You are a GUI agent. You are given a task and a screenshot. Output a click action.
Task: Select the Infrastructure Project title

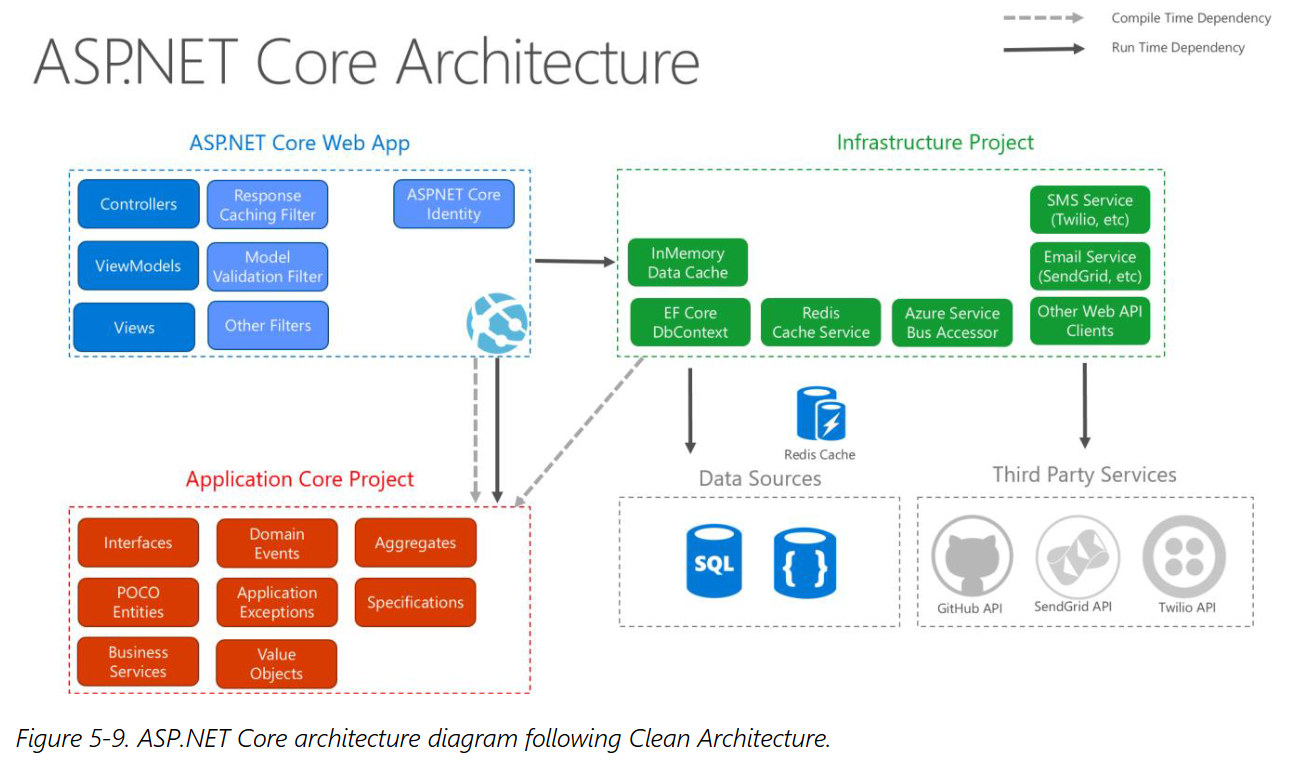pyautogui.click(x=935, y=142)
